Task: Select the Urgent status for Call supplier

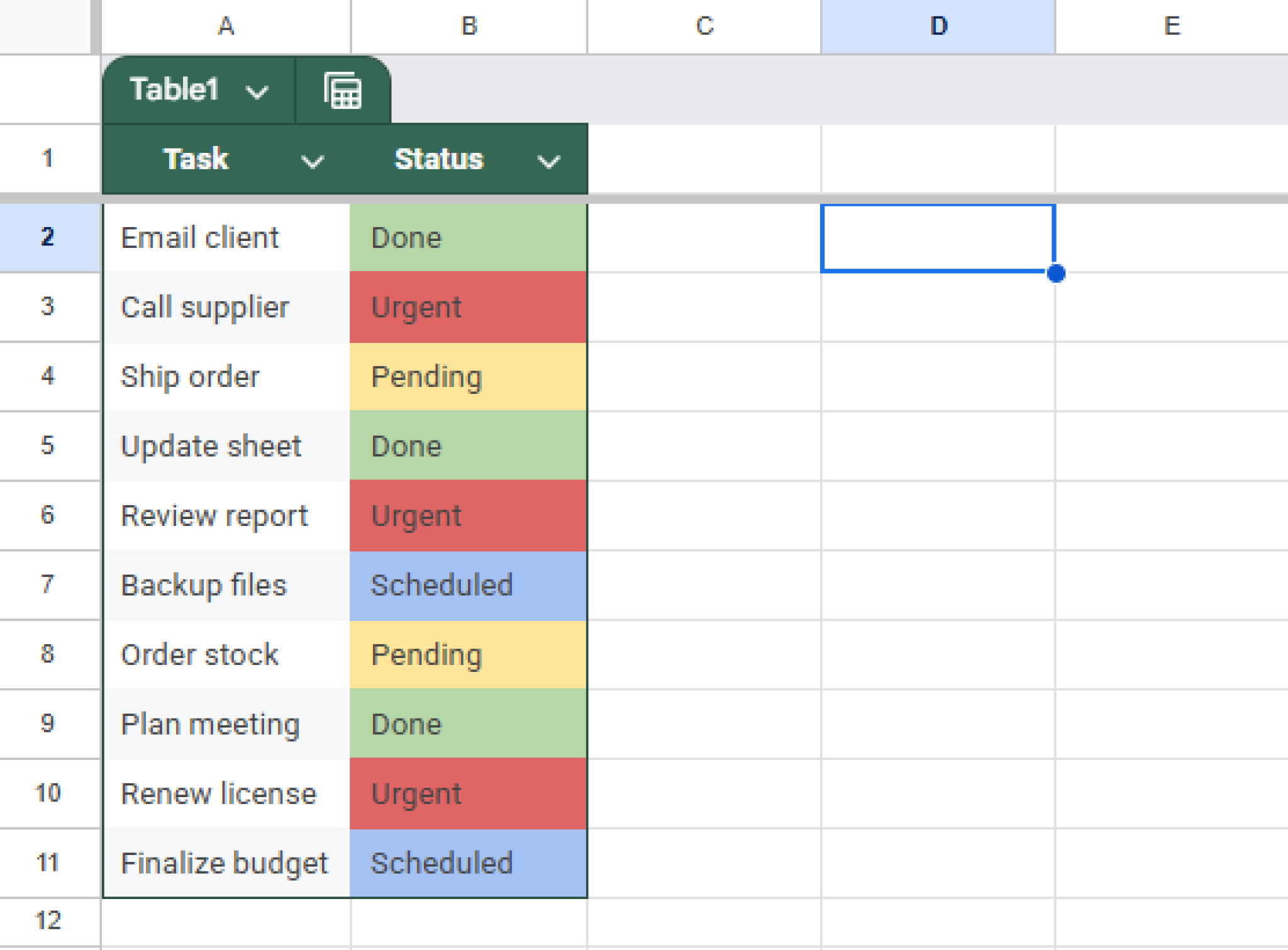Action: click(x=468, y=307)
